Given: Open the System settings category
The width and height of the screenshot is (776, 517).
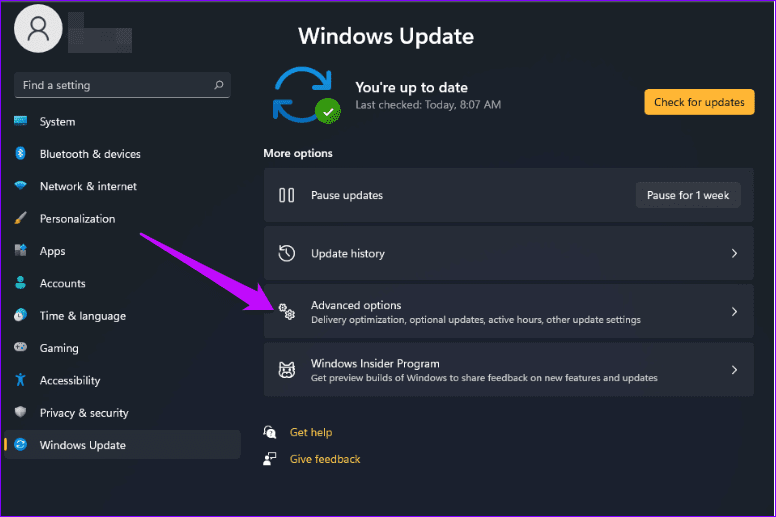Looking at the screenshot, I should click(122, 121).
